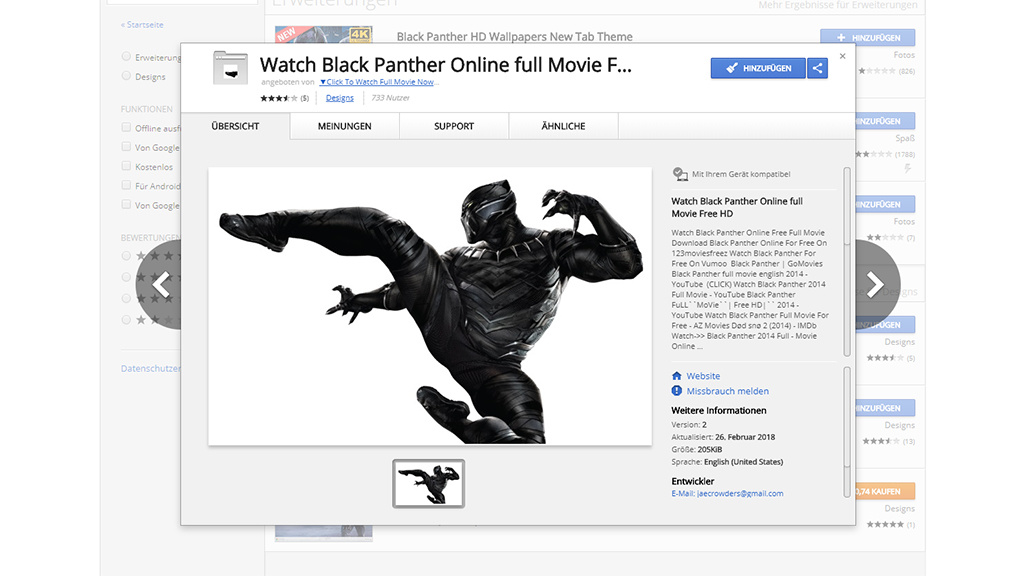The image size is (1024, 576).
Task: Open the 'Click To Watch Full Movie Now' link
Action: [379, 82]
